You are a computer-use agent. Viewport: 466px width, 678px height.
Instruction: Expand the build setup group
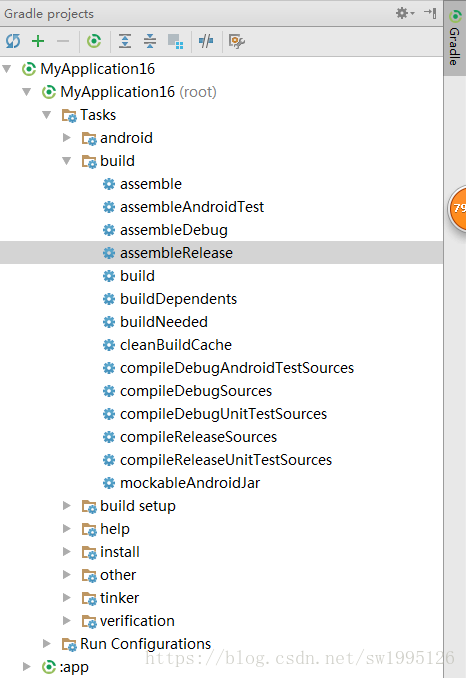pos(67,506)
